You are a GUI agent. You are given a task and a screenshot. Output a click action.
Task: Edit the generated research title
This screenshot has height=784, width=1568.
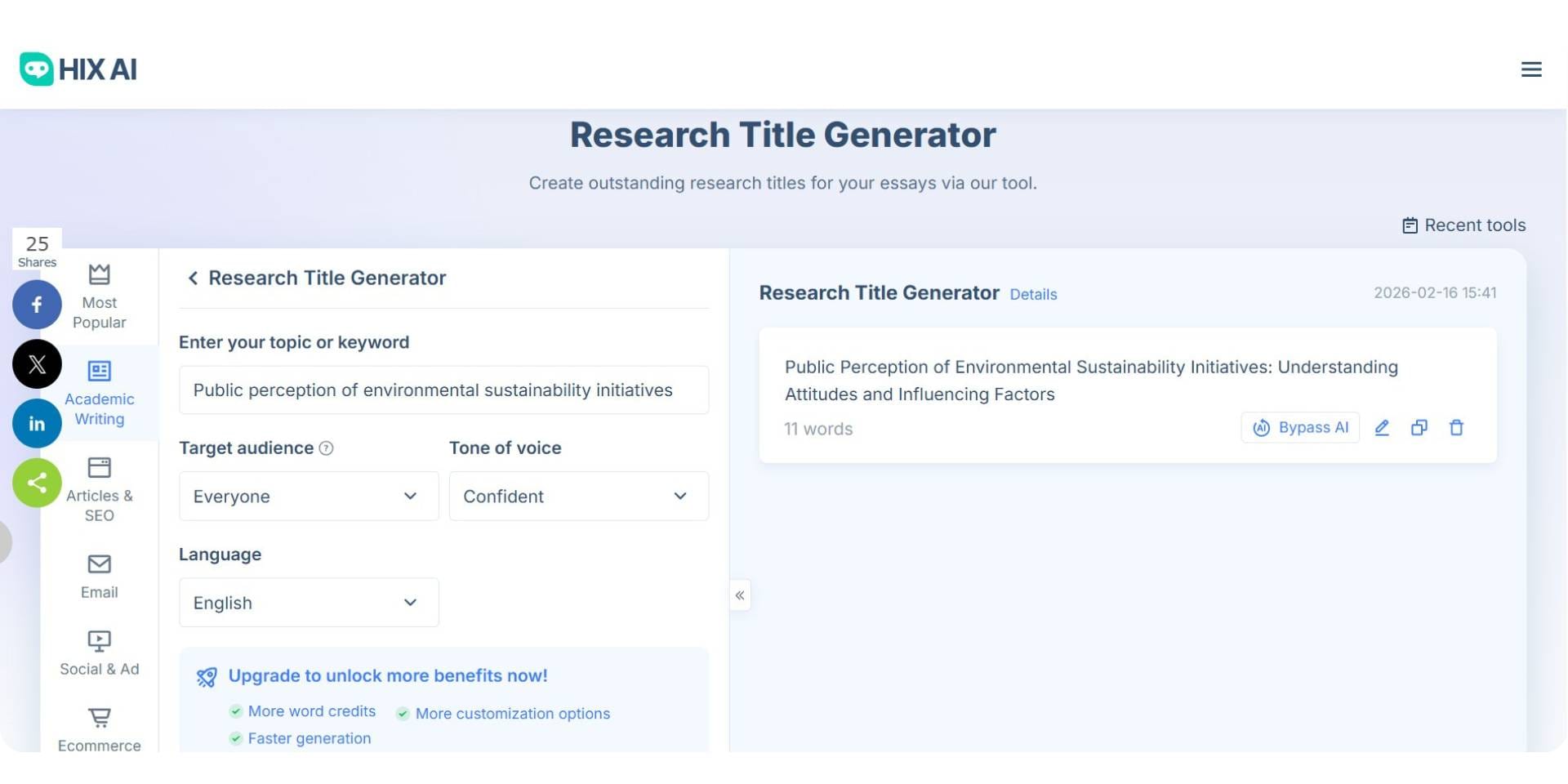1382,427
